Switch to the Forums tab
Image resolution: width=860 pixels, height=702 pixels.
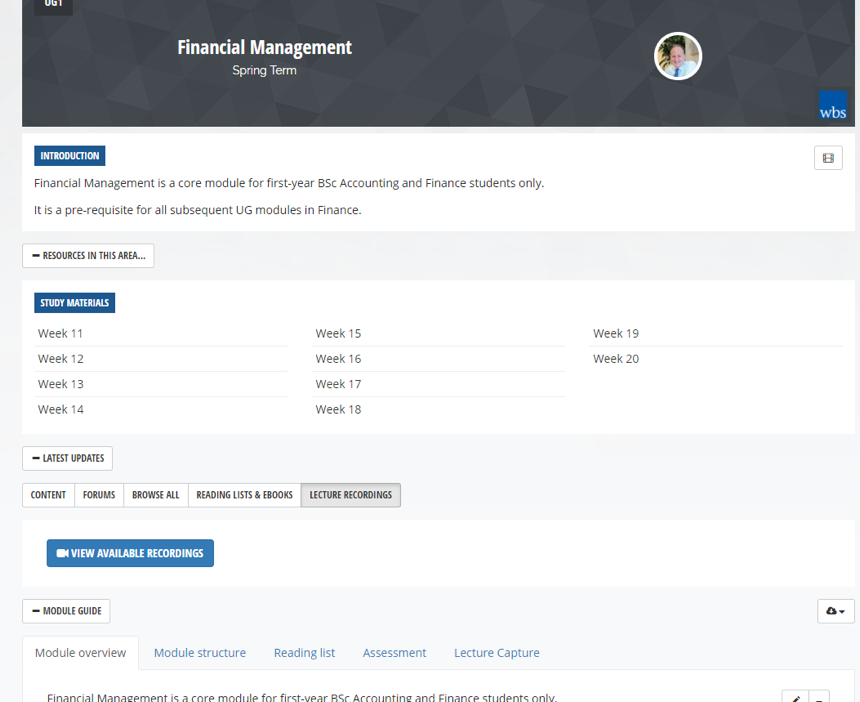click(99, 495)
